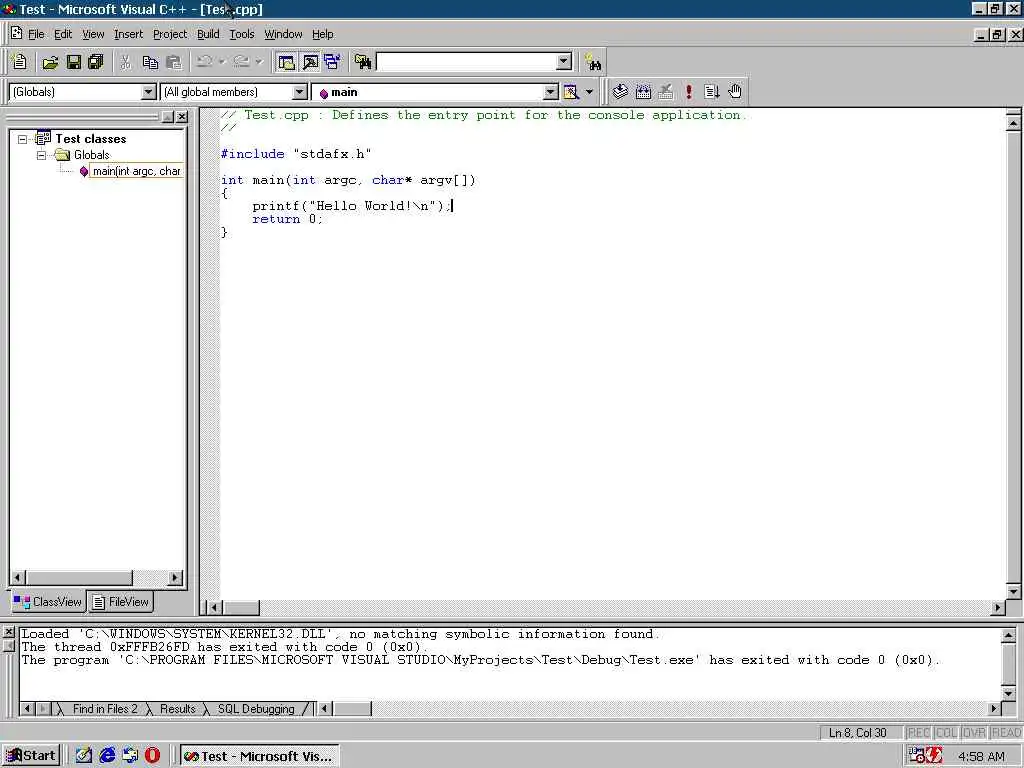Switch to Find in Files 2 output tab
1024x768 pixels.
coord(104,709)
